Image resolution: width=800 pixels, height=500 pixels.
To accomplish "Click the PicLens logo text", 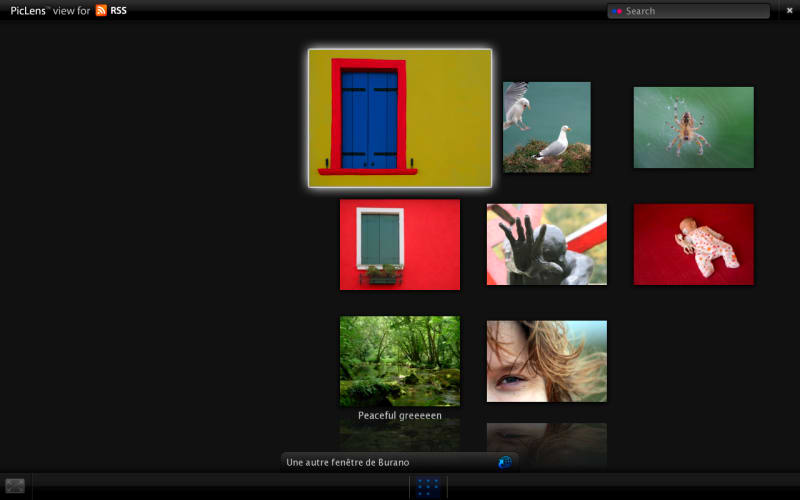I will (x=28, y=11).
